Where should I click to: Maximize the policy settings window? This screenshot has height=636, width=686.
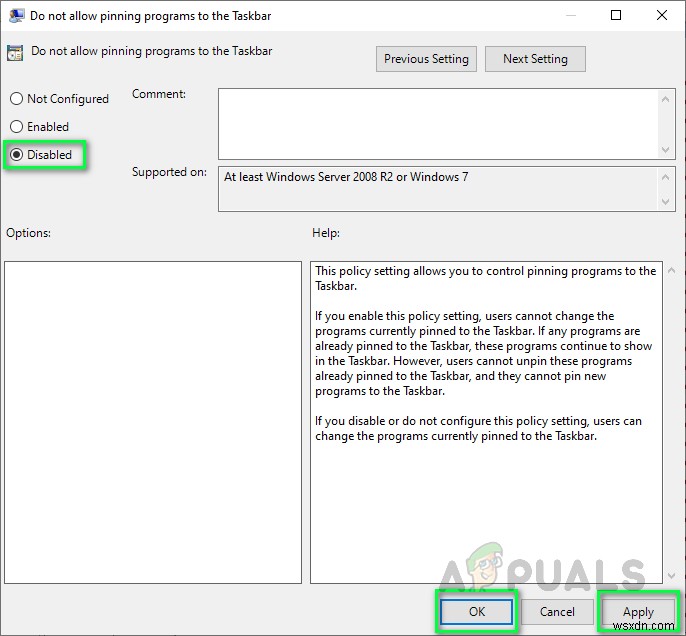[x=616, y=15]
